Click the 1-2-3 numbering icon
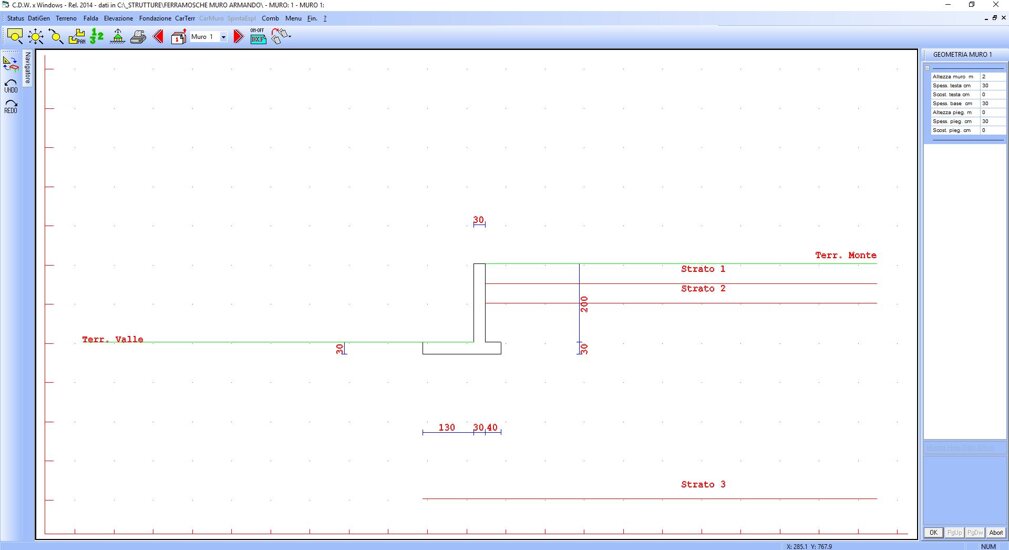The height and width of the screenshot is (550, 1009). 97,36
